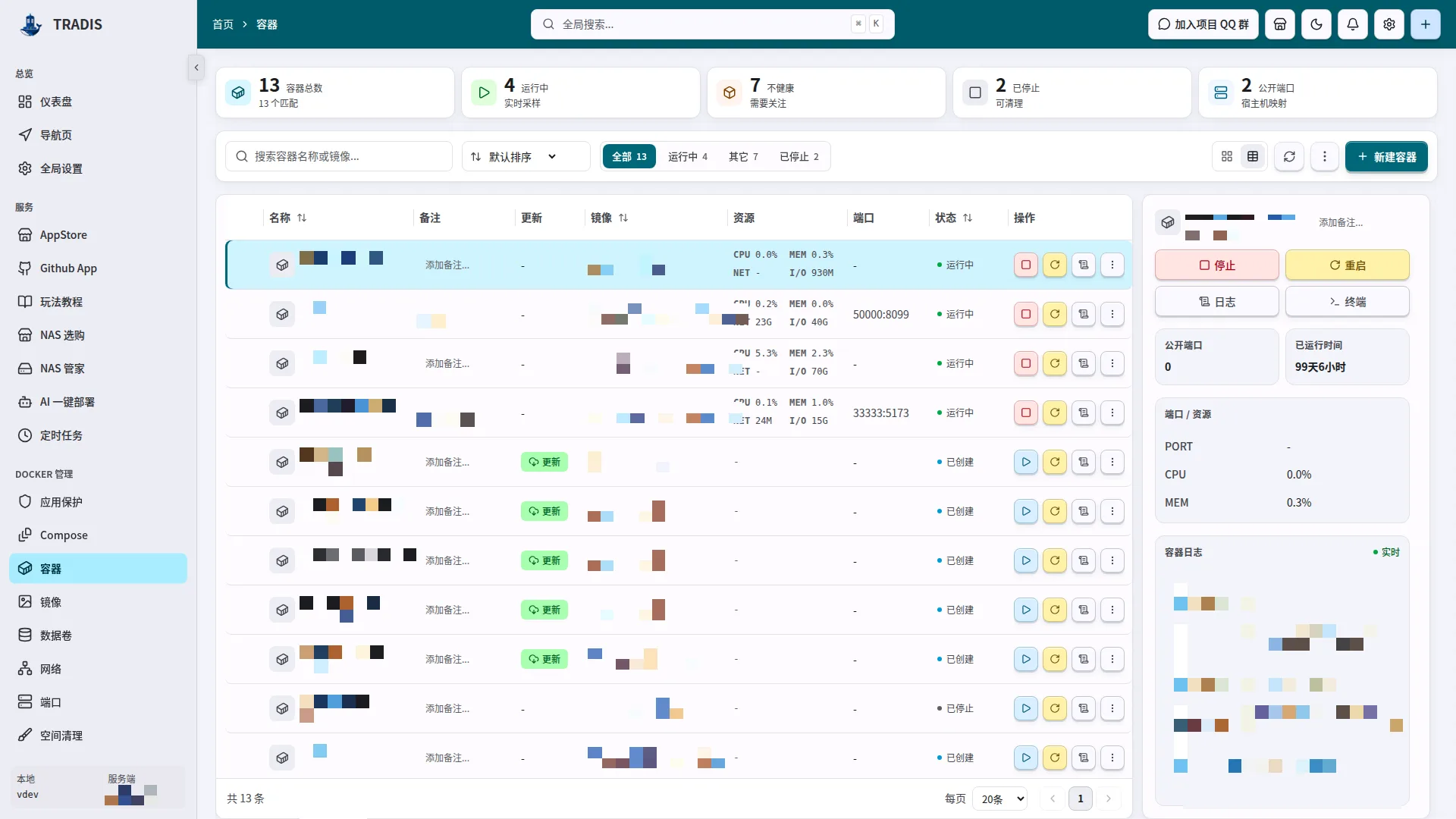Screen dimensions: 1456x819
Task: Click page number 1
Action: 1081,799
